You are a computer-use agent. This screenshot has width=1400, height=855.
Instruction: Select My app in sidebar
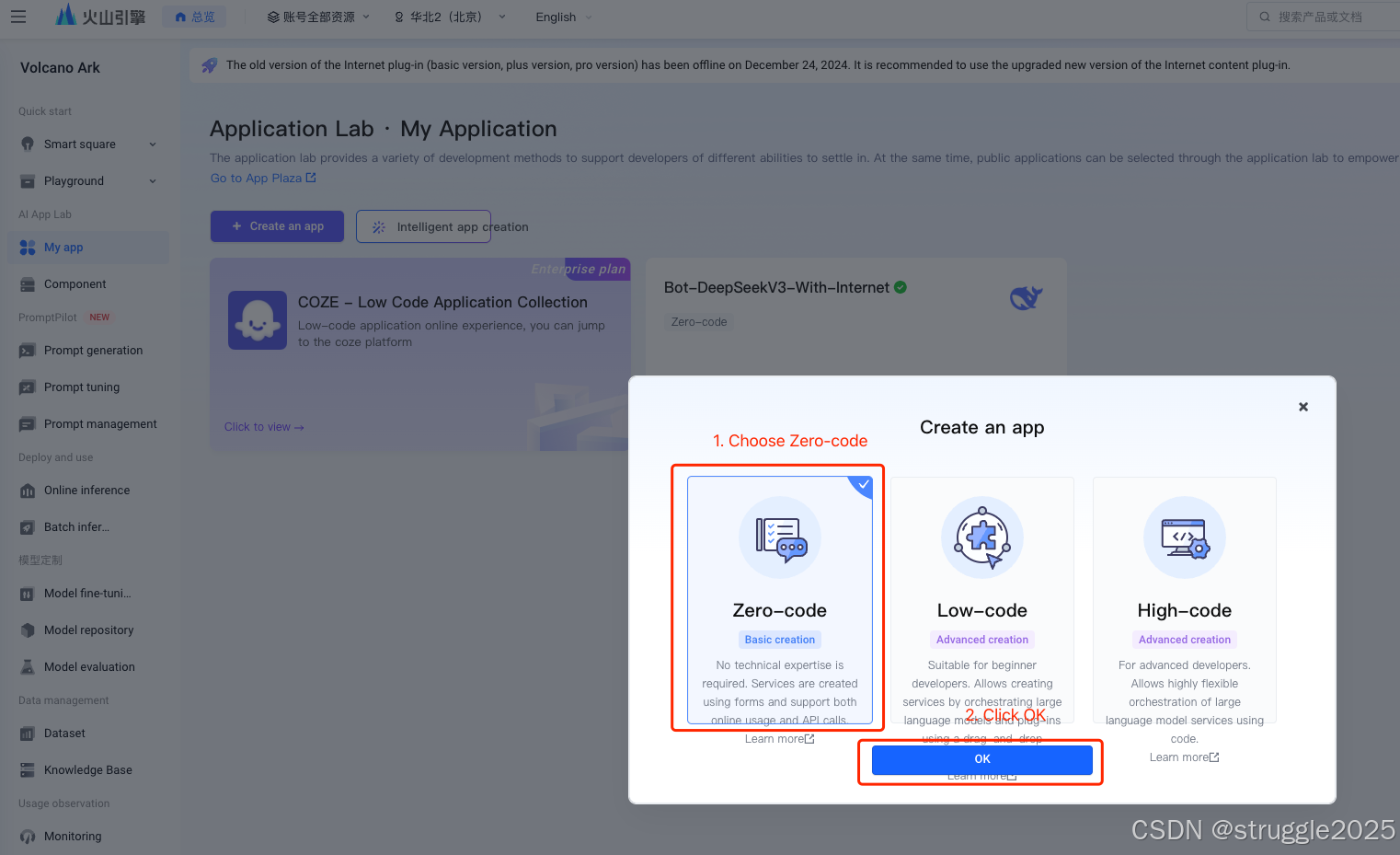click(x=88, y=248)
